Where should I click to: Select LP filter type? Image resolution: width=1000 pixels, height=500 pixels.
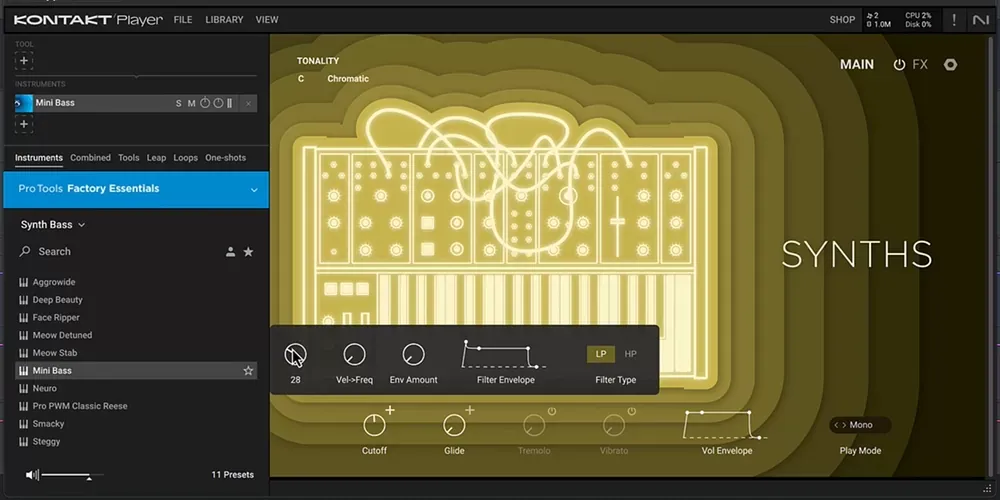601,354
